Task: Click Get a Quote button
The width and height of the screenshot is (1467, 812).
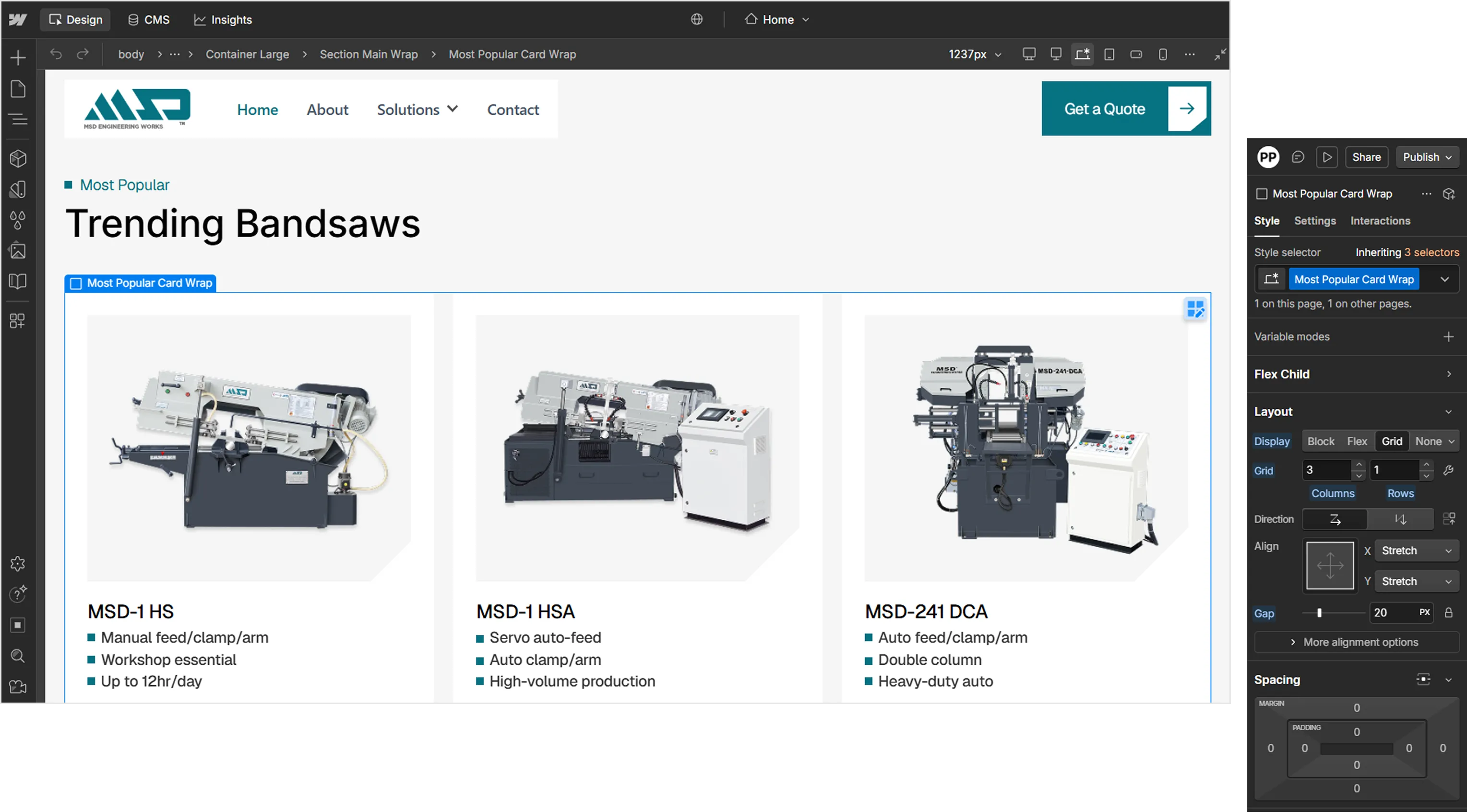Action: [1126, 108]
